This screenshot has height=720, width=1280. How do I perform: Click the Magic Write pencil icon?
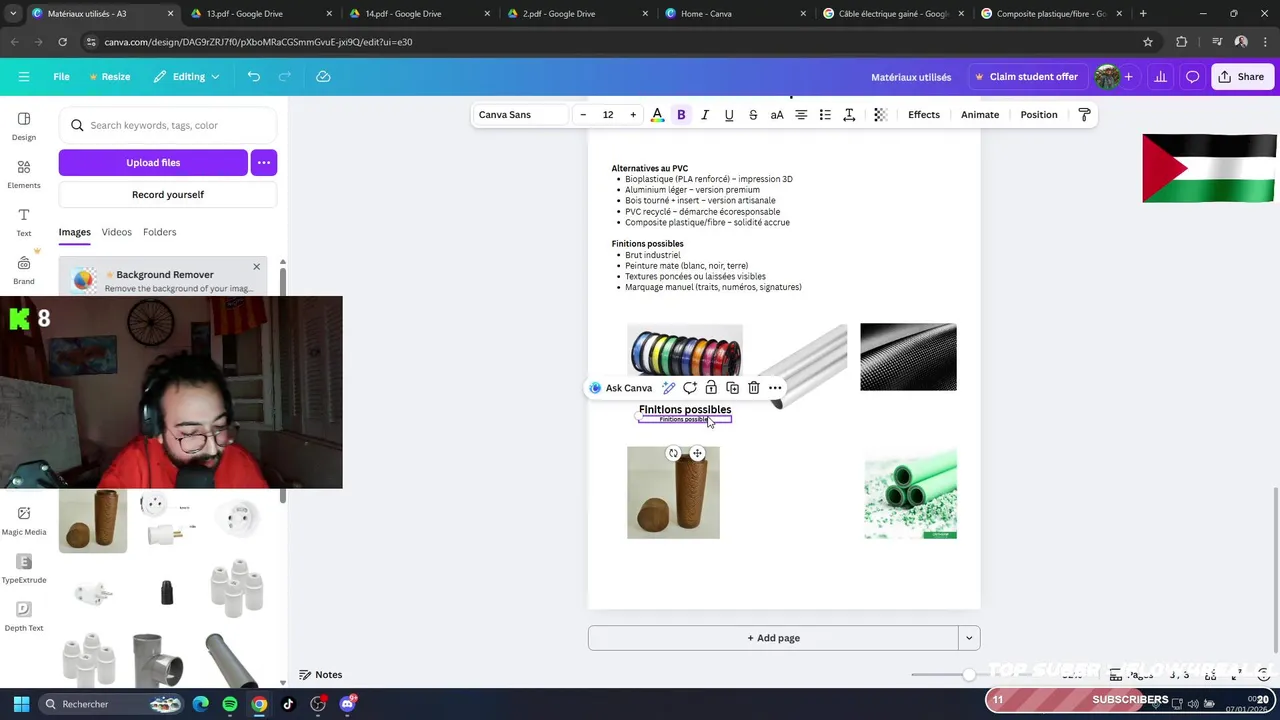[668, 388]
